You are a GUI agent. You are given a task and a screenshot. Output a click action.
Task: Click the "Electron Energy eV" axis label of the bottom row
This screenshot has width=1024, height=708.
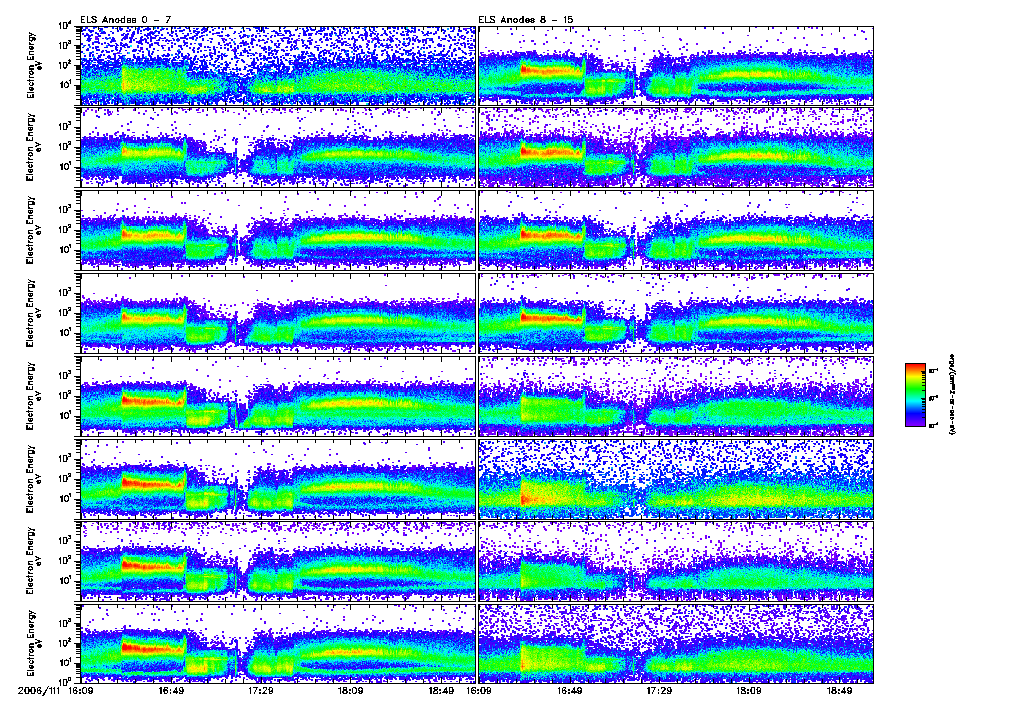coord(33,643)
